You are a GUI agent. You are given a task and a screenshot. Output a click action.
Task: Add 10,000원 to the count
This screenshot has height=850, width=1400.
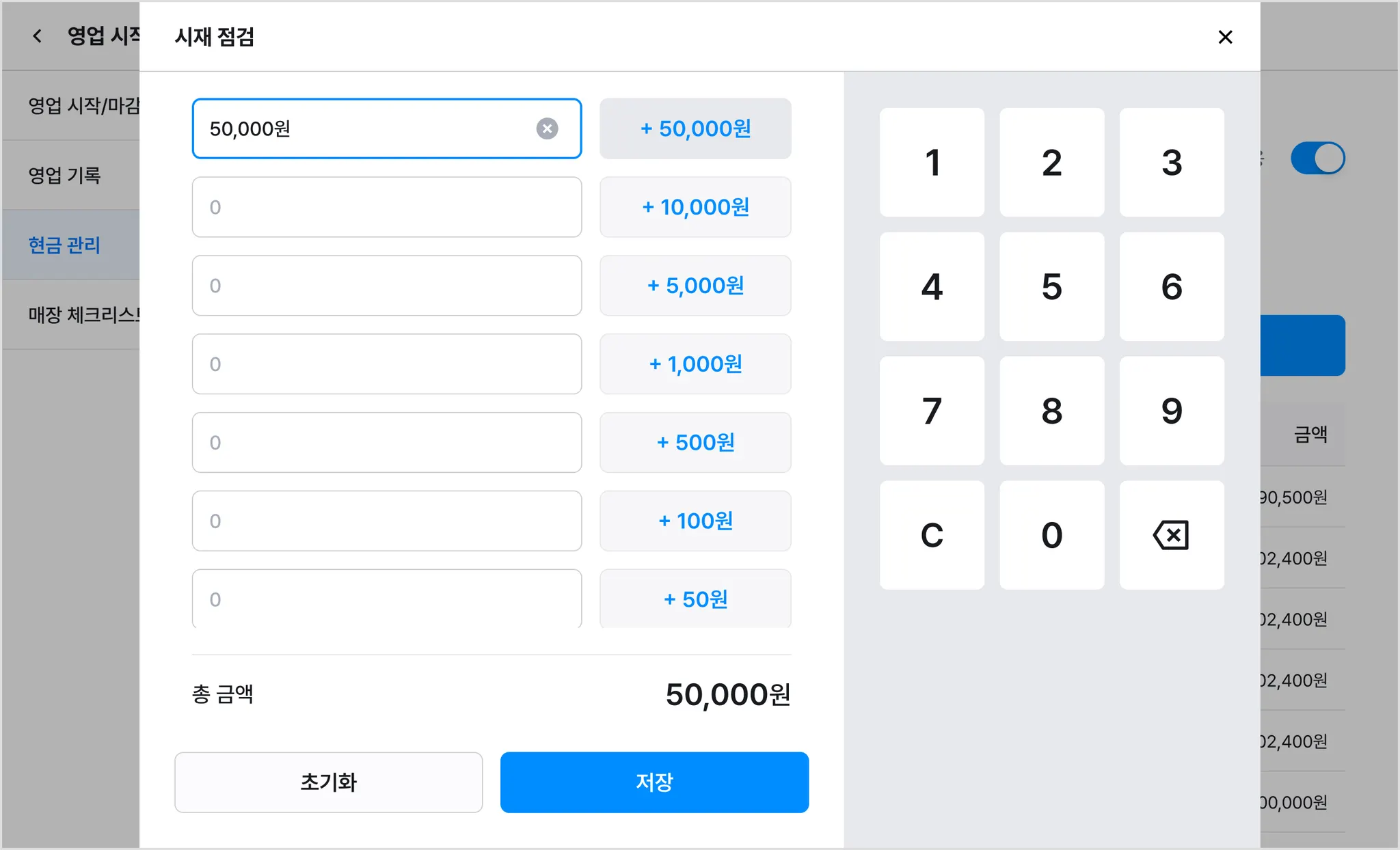(695, 207)
